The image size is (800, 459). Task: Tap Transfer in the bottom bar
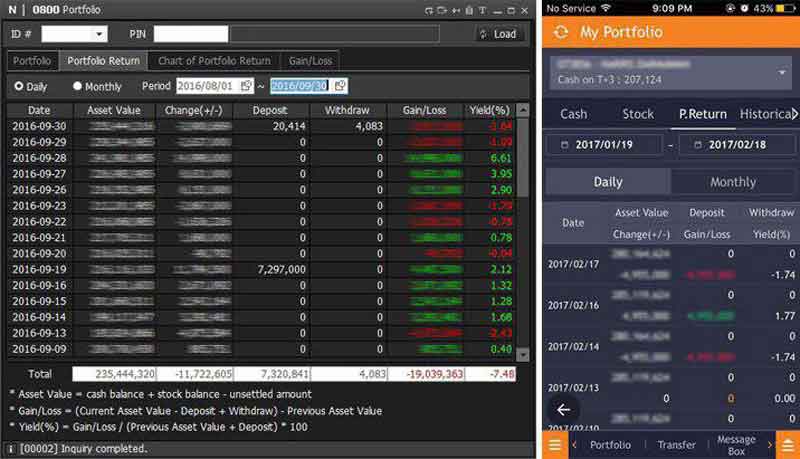click(x=676, y=445)
